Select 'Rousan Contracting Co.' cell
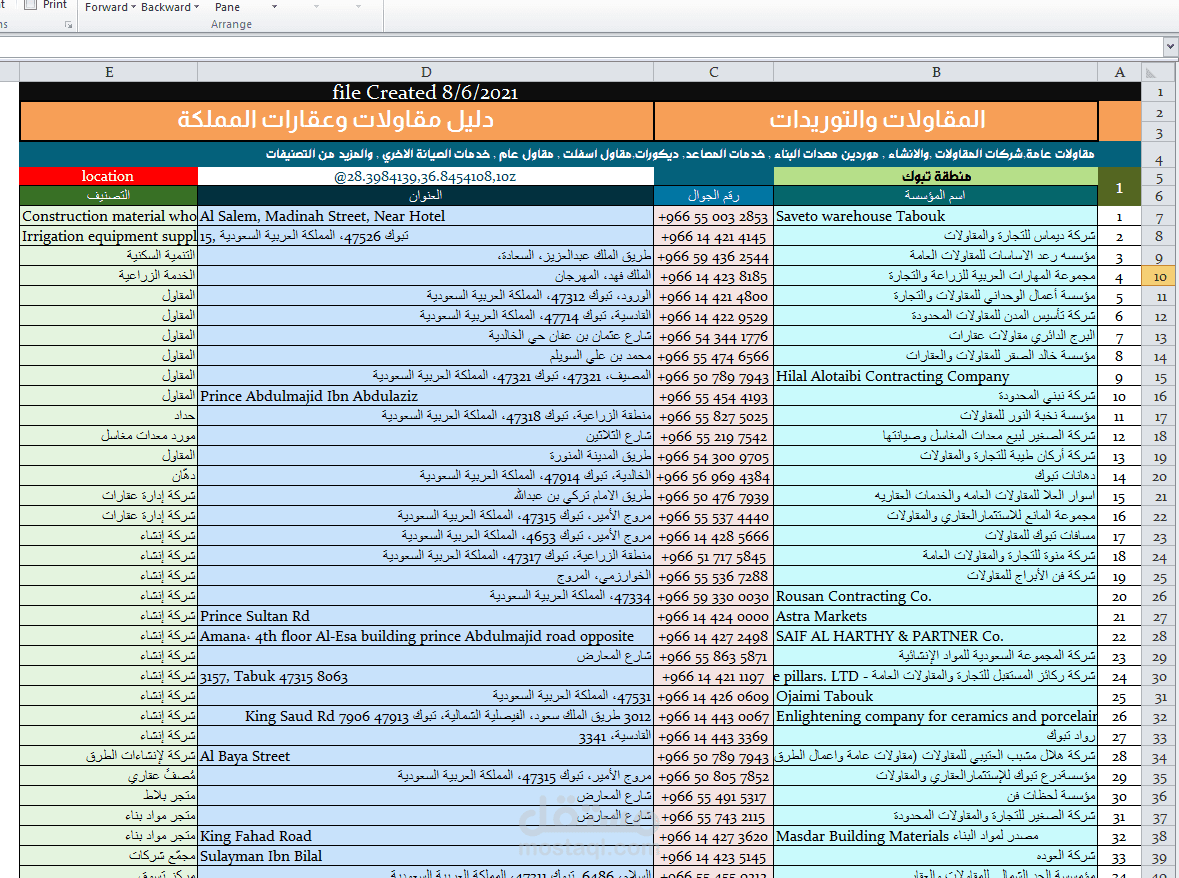 tap(936, 597)
